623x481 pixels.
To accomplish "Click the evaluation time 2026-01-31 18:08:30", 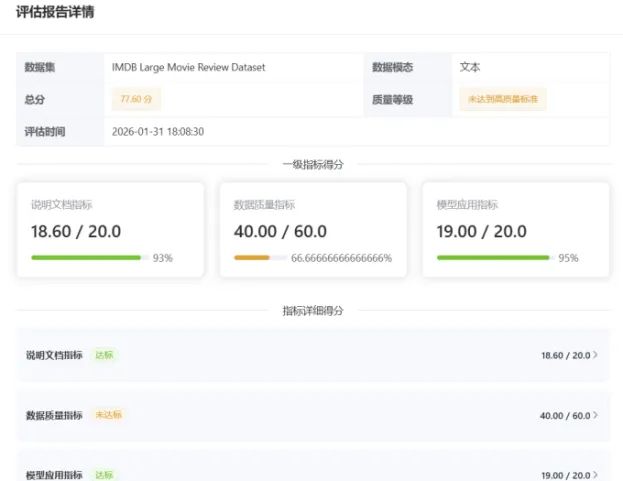I will [x=158, y=131].
